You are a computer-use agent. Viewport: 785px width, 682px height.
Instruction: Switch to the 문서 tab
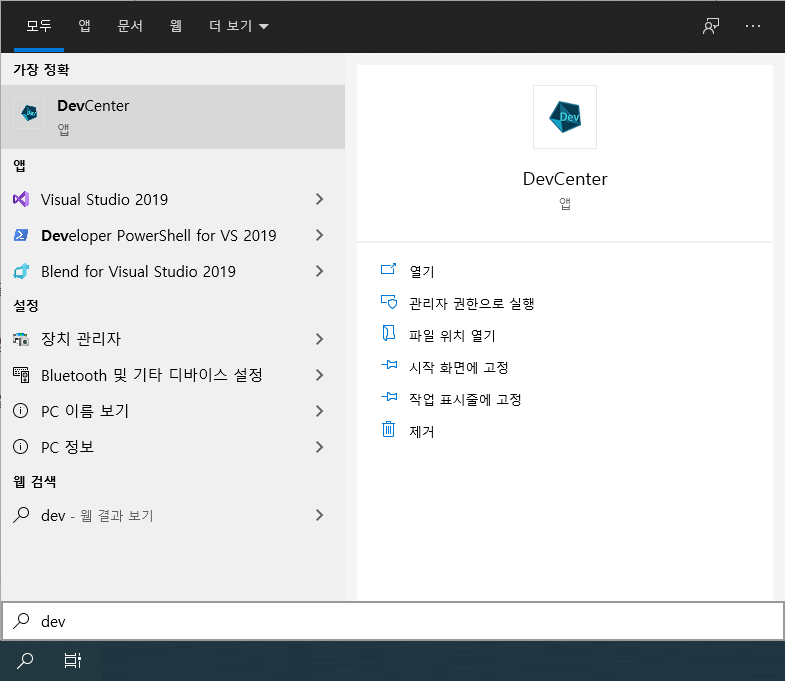click(x=130, y=26)
